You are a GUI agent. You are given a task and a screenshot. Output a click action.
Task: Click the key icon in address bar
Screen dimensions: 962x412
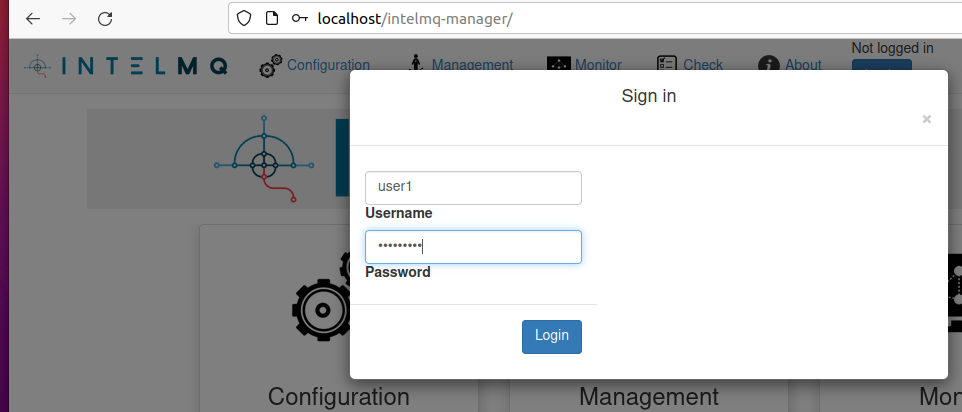click(x=299, y=19)
